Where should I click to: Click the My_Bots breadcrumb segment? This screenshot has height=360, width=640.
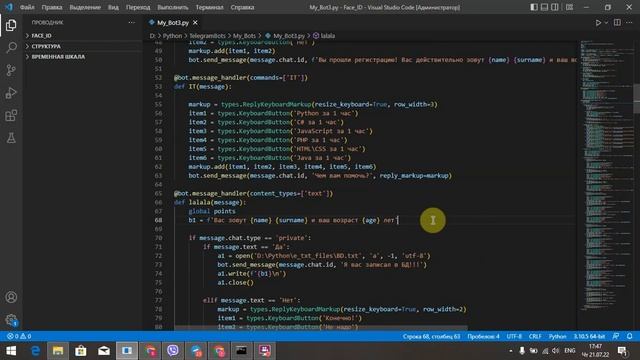[244, 36]
